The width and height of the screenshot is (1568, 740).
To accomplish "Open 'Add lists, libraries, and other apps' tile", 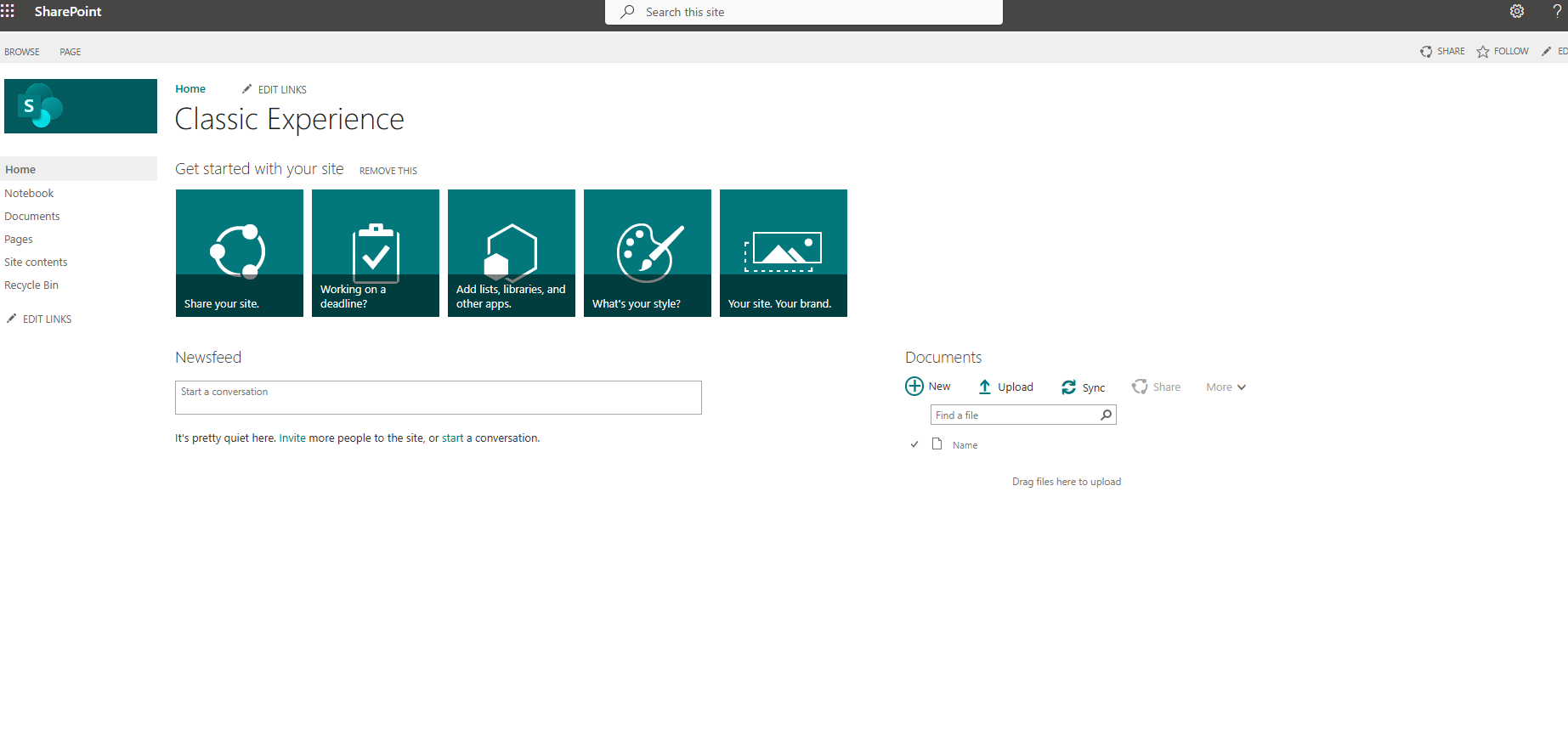I will click(x=512, y=253).
